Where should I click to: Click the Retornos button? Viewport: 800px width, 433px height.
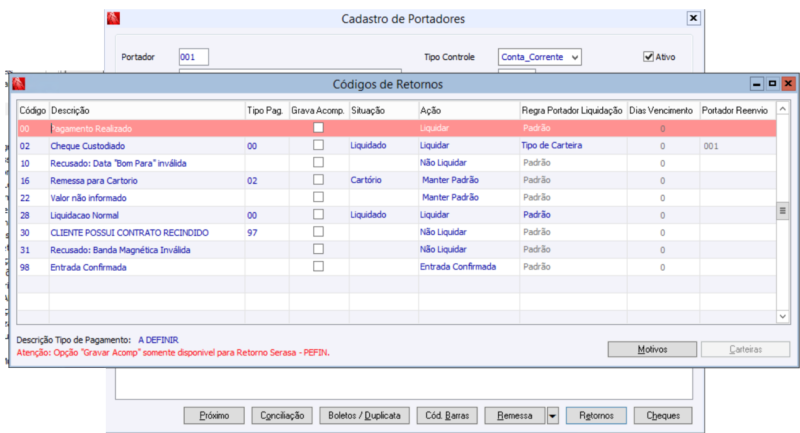point(596,416)
